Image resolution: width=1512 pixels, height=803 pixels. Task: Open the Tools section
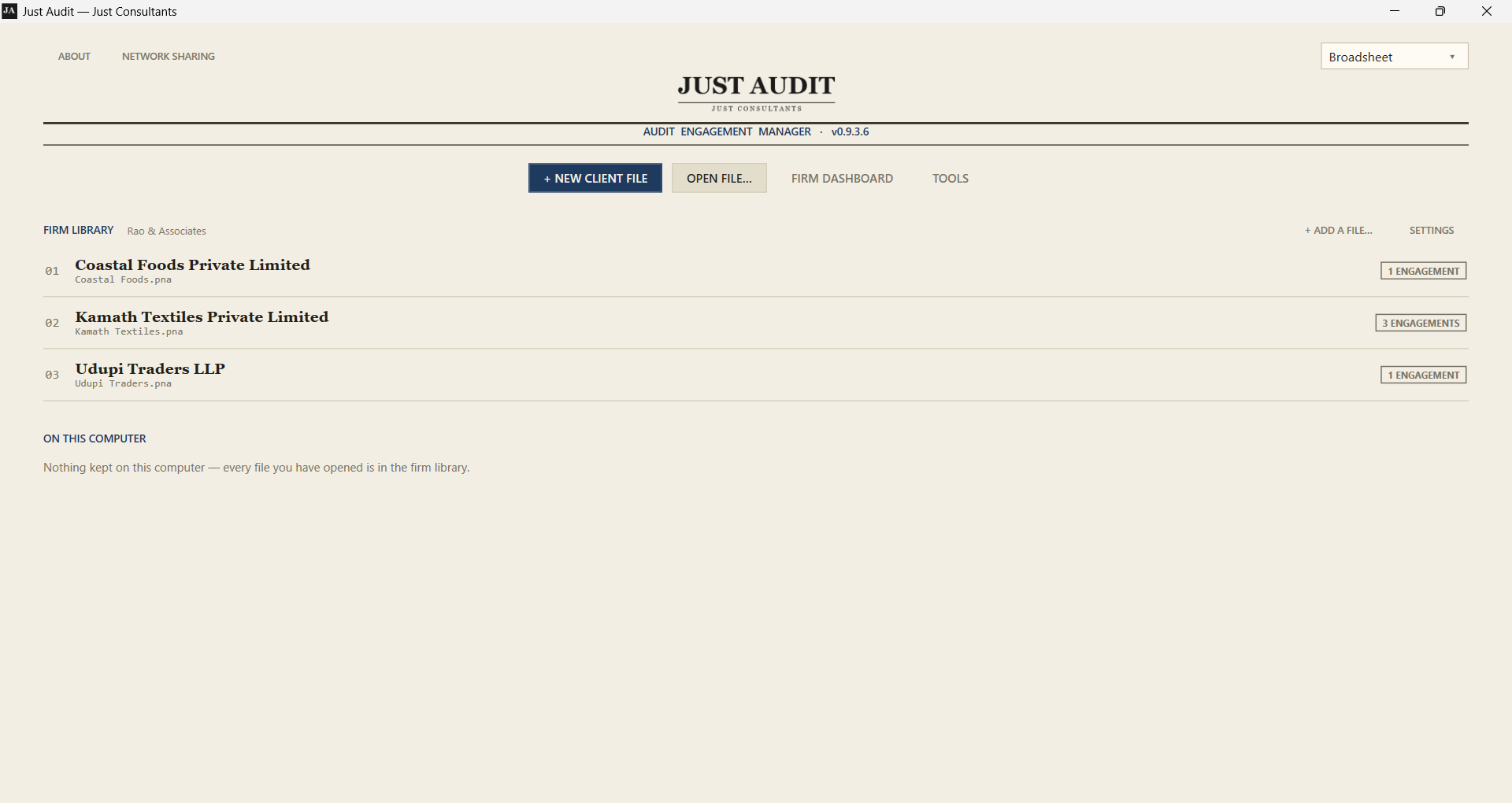(951, 179)
